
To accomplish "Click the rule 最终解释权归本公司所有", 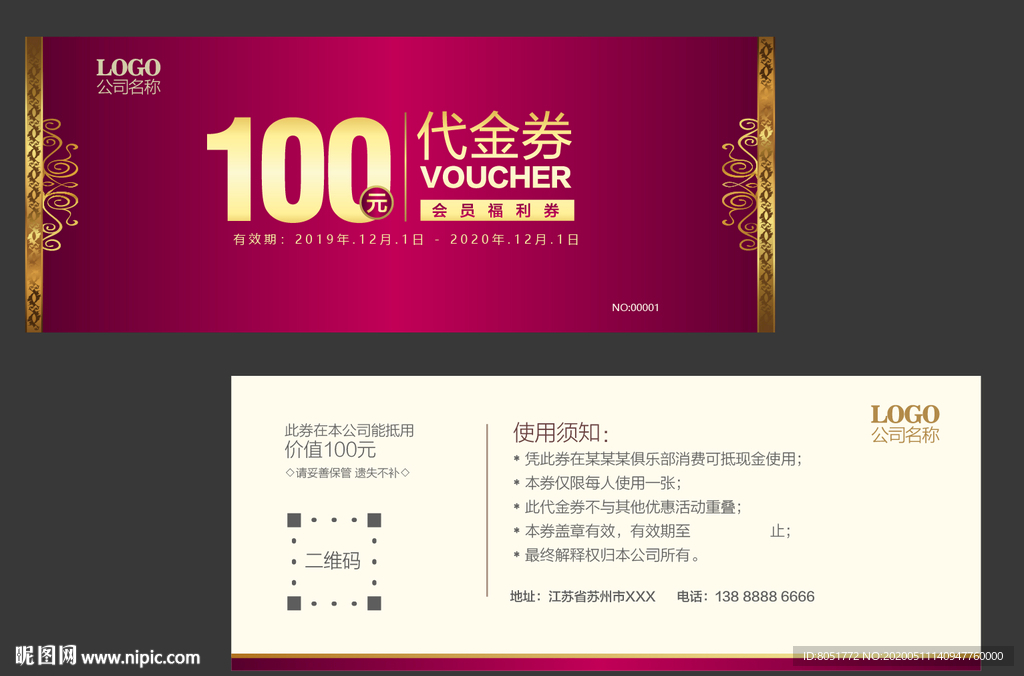I will (607, 555).
